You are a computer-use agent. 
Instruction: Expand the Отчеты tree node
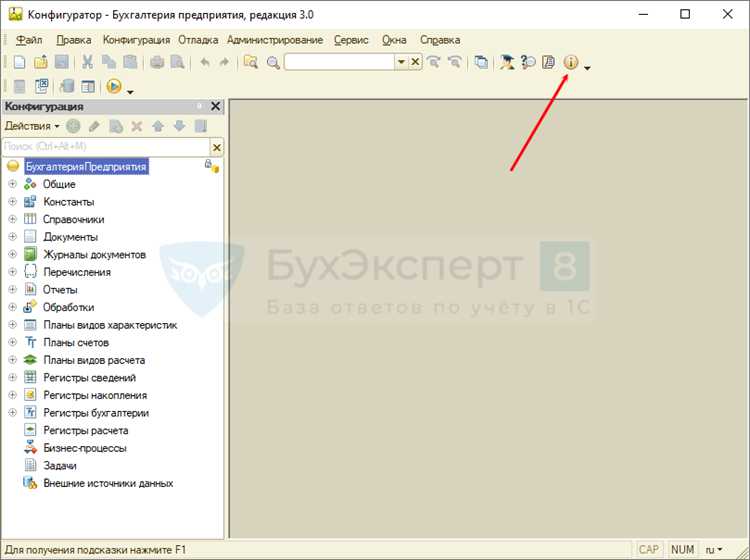[x=12, y=289]
